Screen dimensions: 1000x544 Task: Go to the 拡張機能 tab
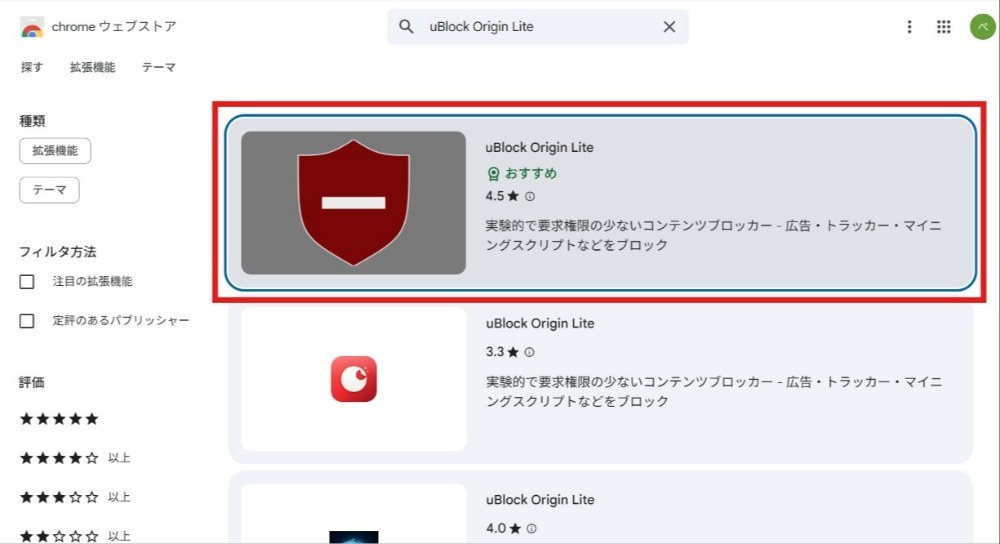[x=92, y=67]
